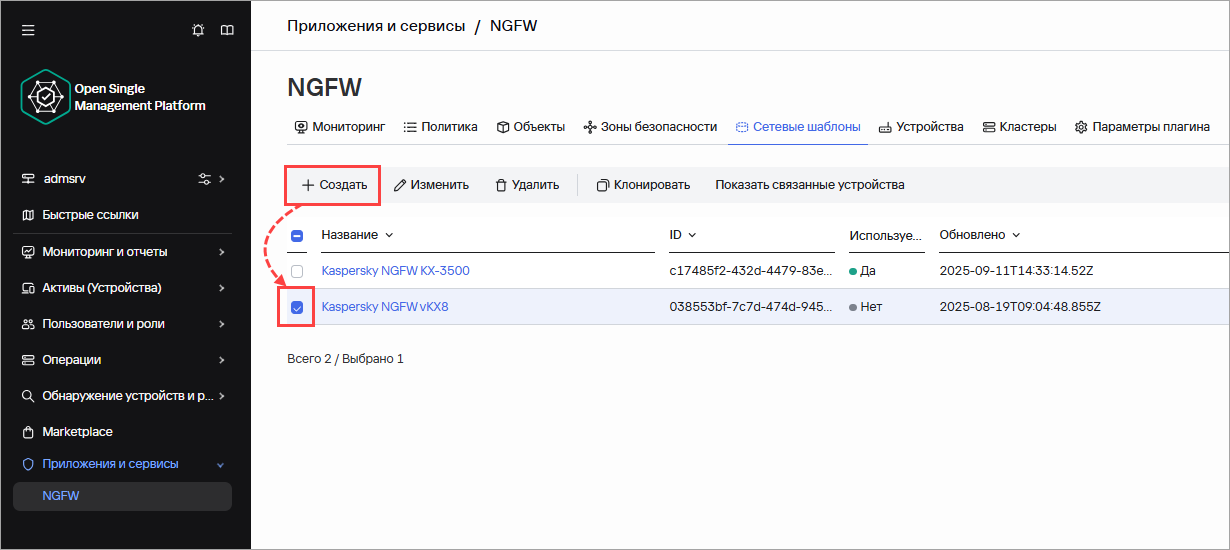Screen dimensions: 1230x550
Task: Click the Параметры плагина gear icon
Action: click(1081, 127)
